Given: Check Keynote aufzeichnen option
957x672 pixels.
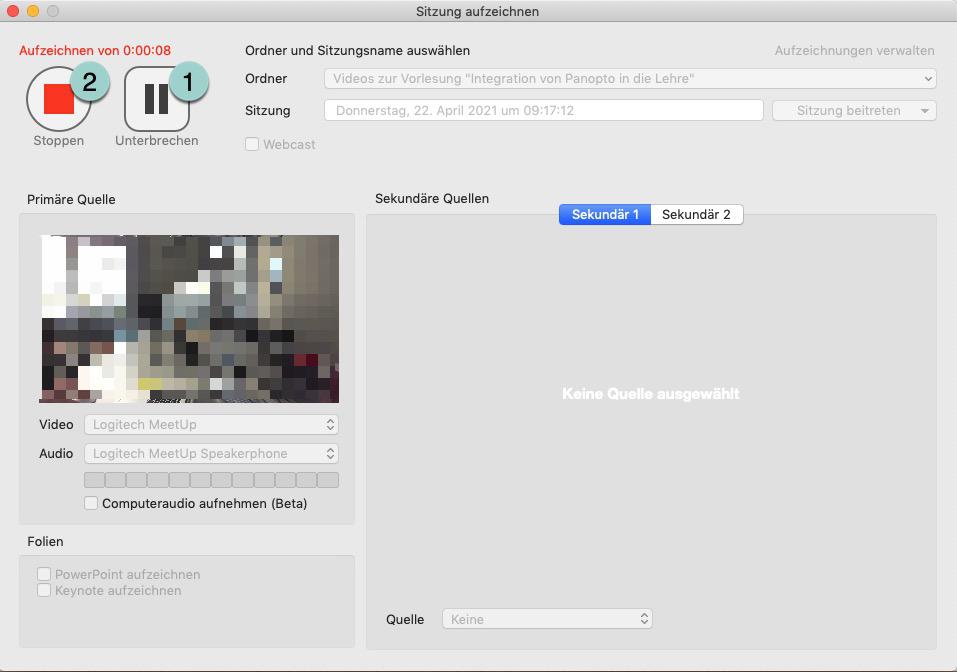Looking at the screenshot, I should click(44, 590).
